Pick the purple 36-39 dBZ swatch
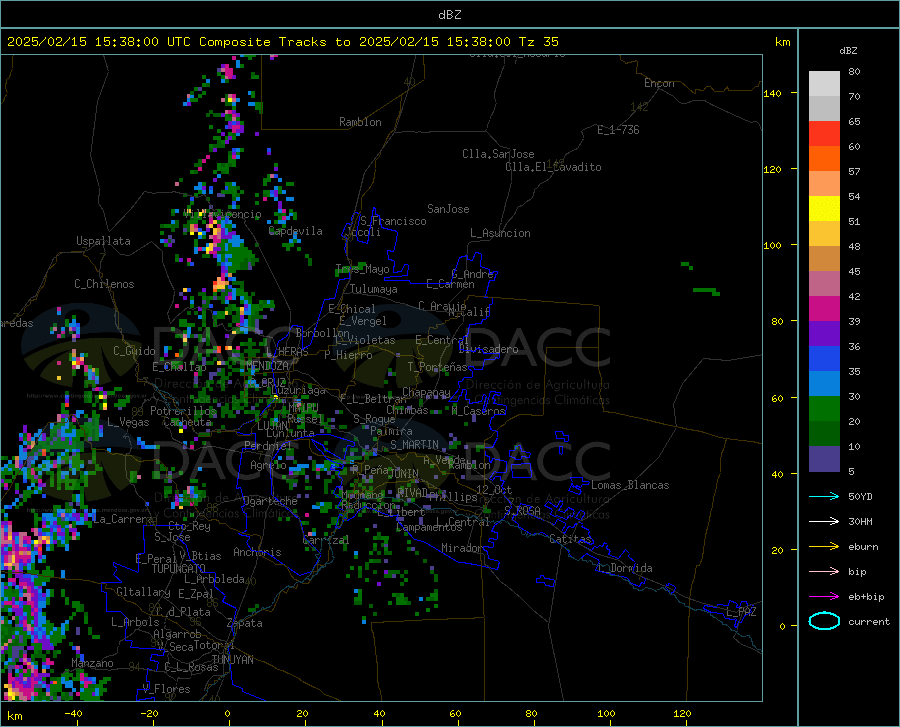The width and height of the screenshot is (900, 727). point(824,334)
